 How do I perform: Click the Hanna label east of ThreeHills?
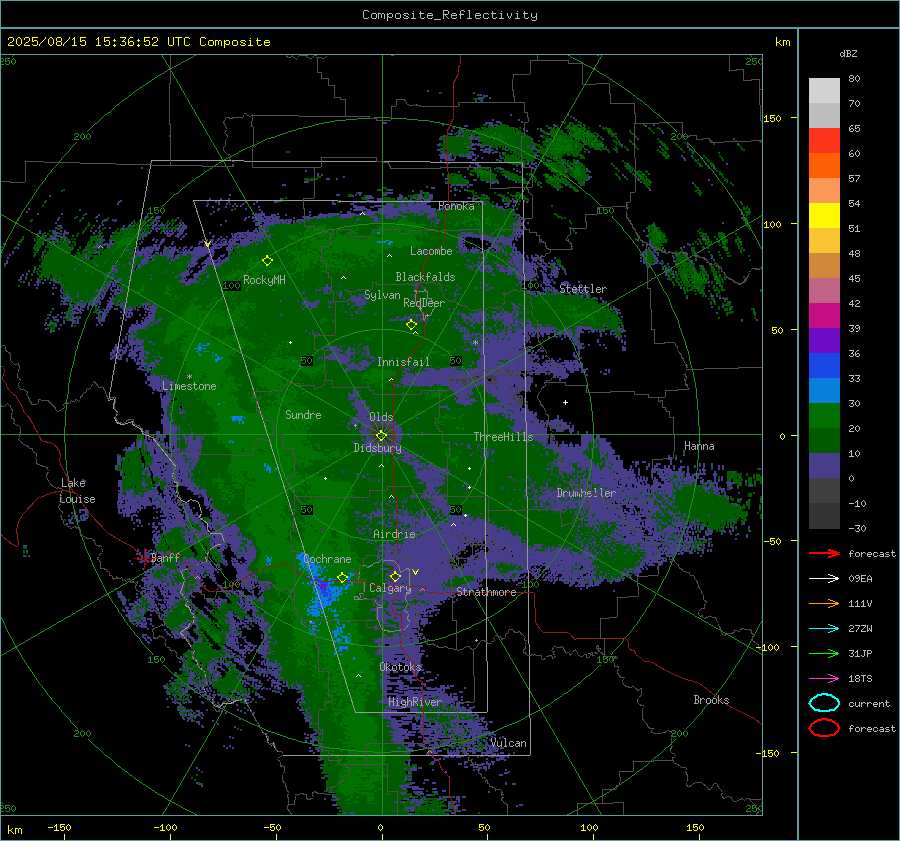[699, 446]
